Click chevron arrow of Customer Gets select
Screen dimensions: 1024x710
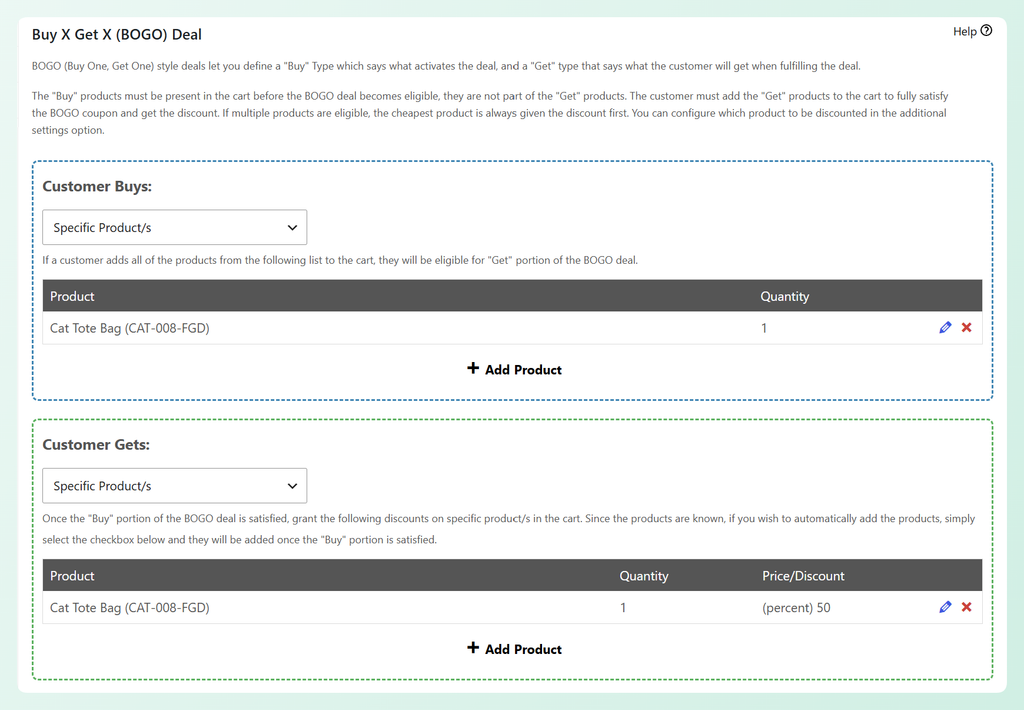point(292,486)
